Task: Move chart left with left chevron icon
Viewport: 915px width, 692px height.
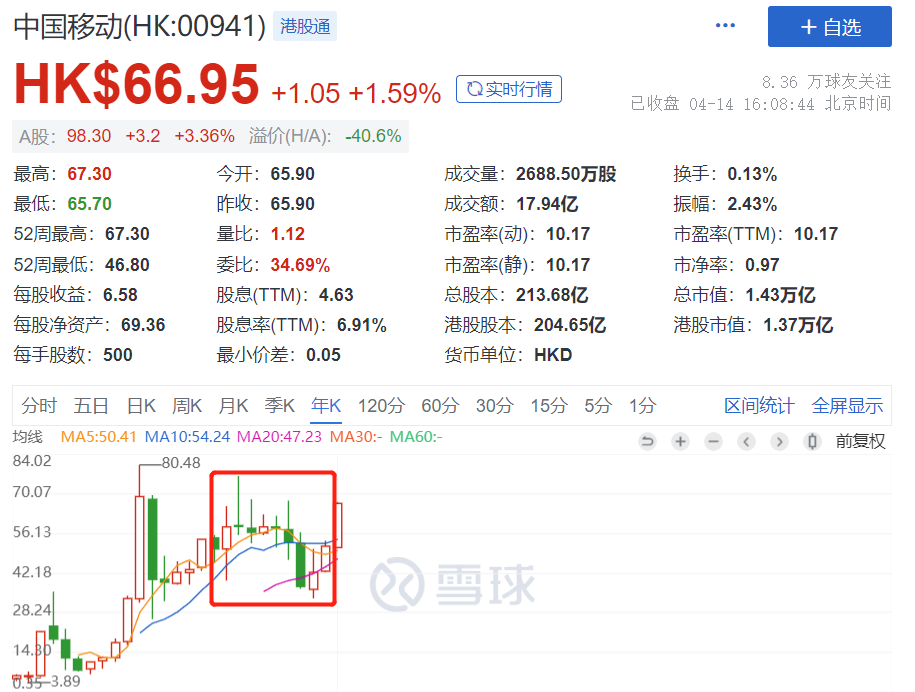Action: point(746,442)
